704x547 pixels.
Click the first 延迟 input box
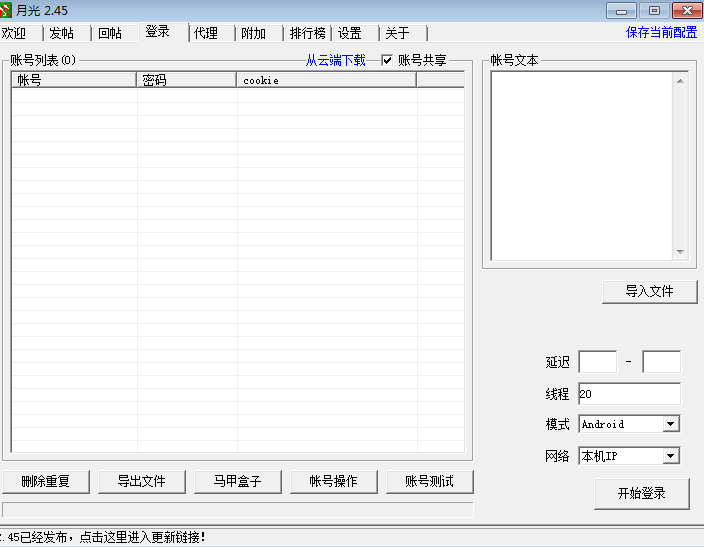[597, 362]
